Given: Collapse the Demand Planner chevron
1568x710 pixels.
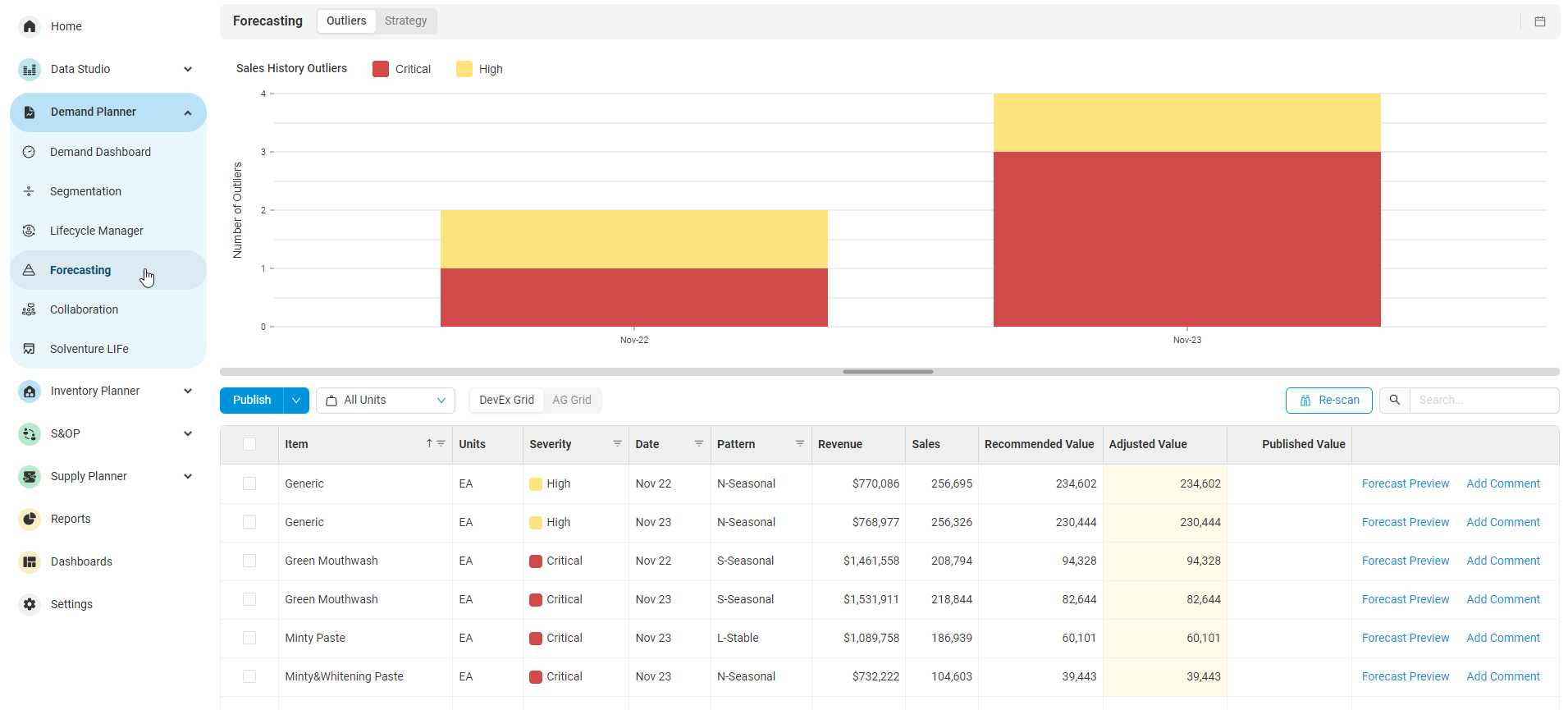Looking at the screenshot, I should (188, 112).
